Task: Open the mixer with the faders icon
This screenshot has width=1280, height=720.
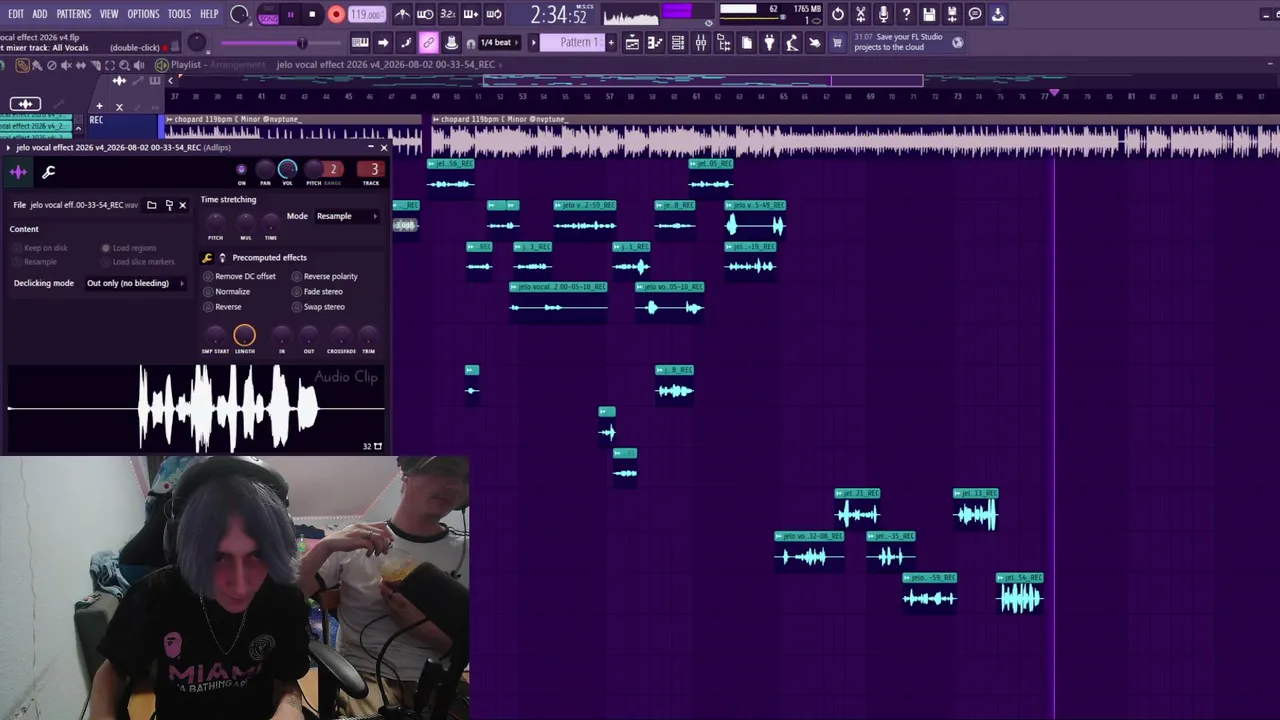Action: click(701, 43)
